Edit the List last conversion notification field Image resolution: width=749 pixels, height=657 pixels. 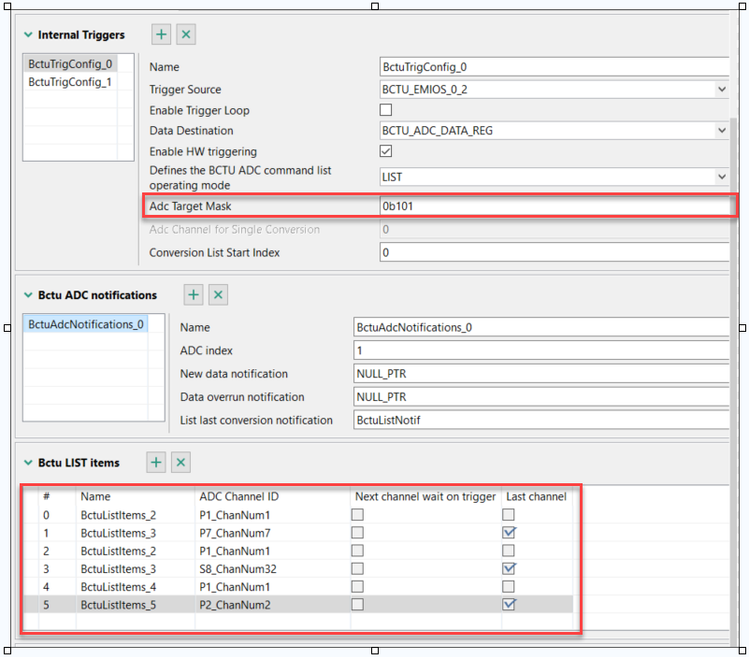[x=541, y=420]
